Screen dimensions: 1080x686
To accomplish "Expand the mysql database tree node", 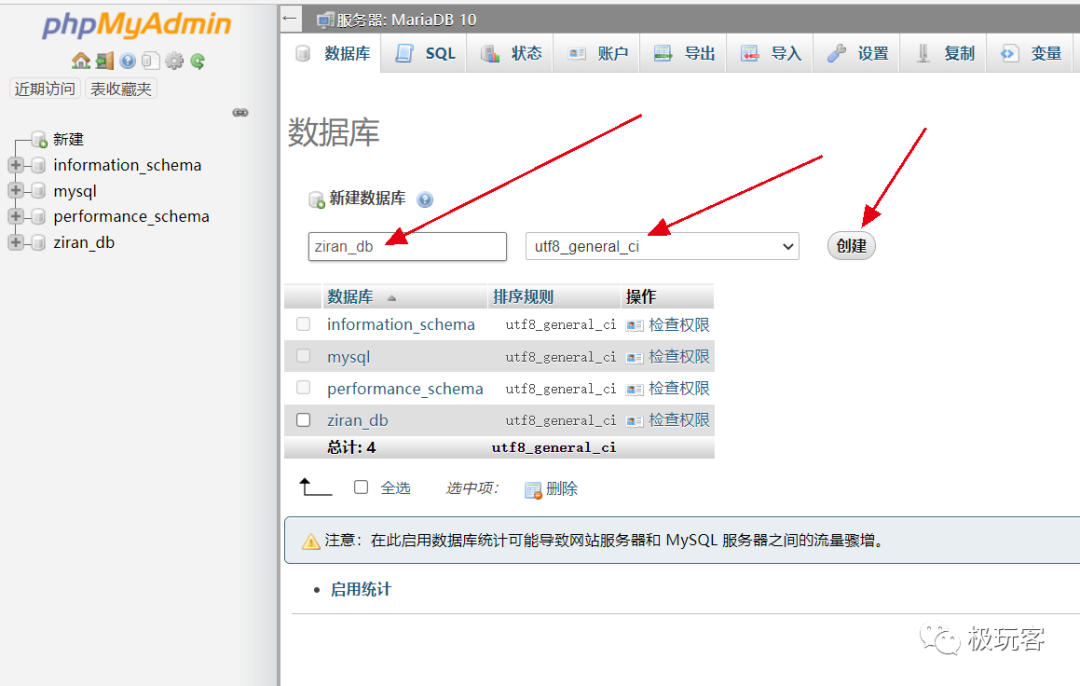I will (16, 190).
